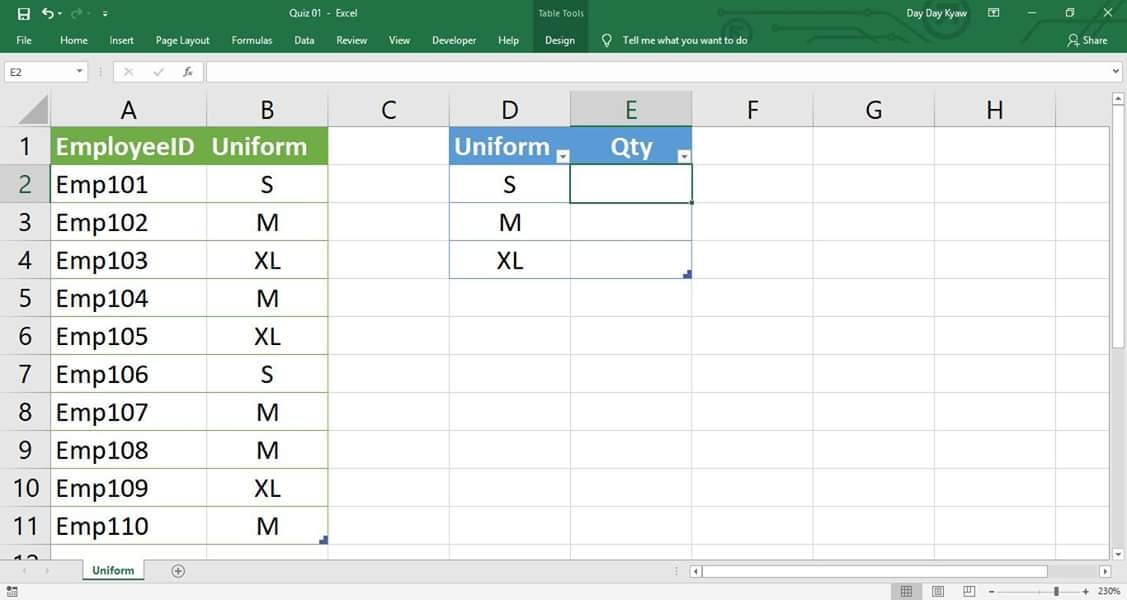This screenshot has width=1127, height=600.
Task: Switch to Page Layout view icon
Action: point(937,591)
